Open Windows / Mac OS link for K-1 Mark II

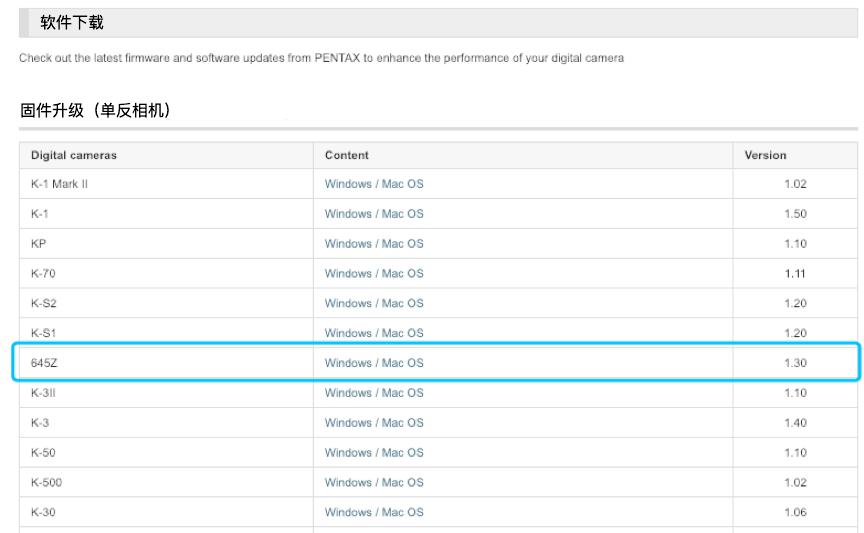pos(374,184)
